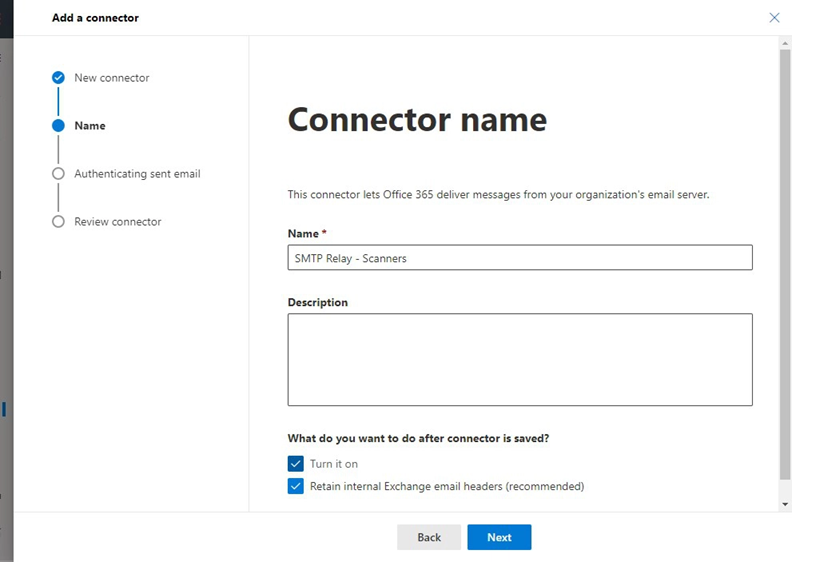Viewport: 817px width, 562px height.
Task: Uncheck the Turn it on checkbox
Action: pos(295,464)
